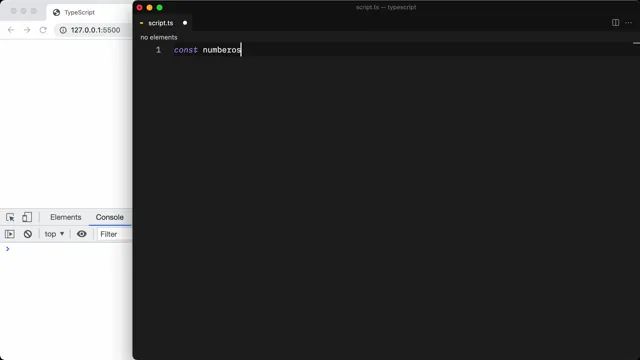Click the browser forward arrow

point(27,30)
